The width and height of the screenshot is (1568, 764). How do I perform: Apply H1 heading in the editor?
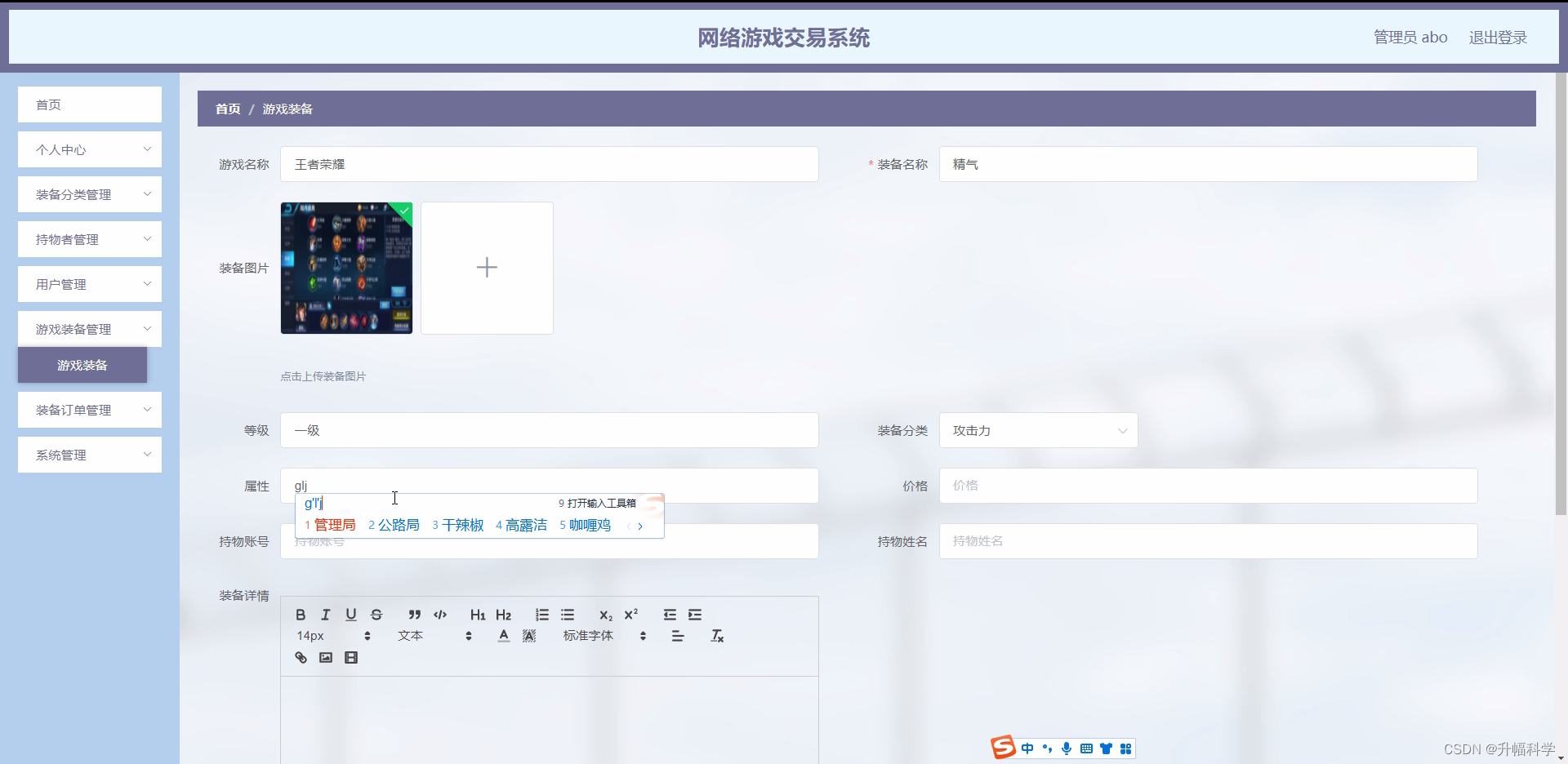pyautogui.click(x=478, y=615)
